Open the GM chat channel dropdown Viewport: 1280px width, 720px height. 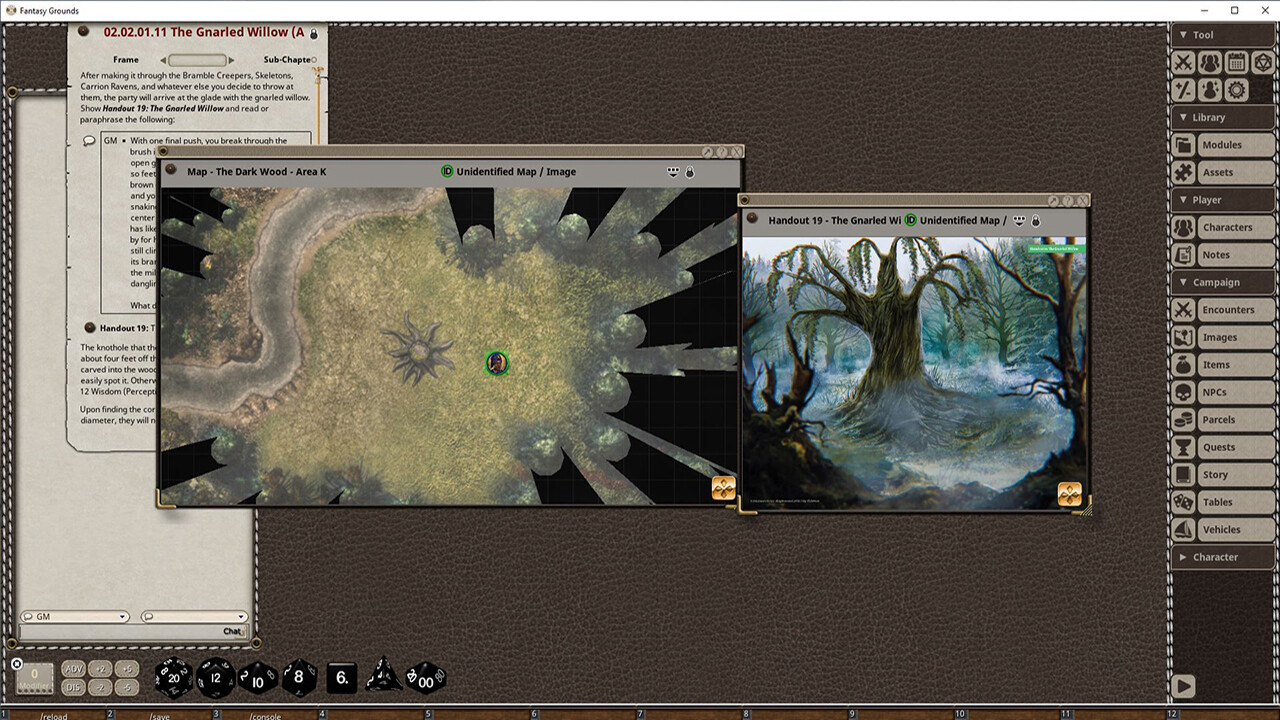pos(75,617)
